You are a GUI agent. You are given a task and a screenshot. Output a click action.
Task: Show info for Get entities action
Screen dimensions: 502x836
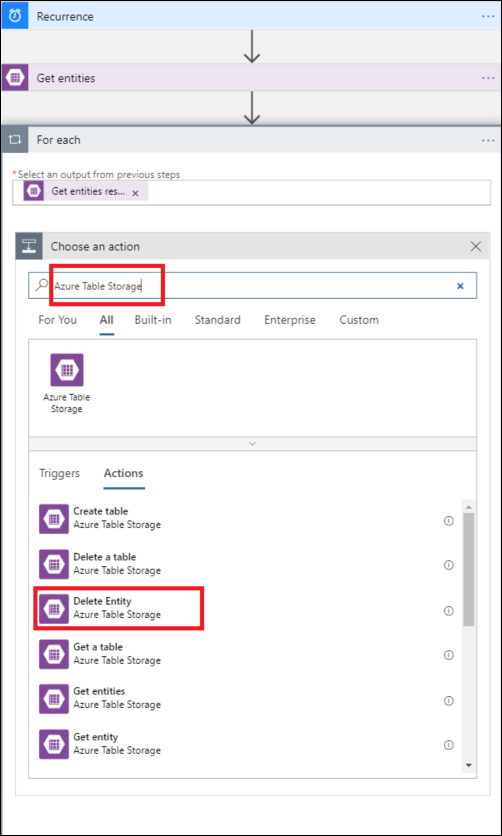[449, 701]
